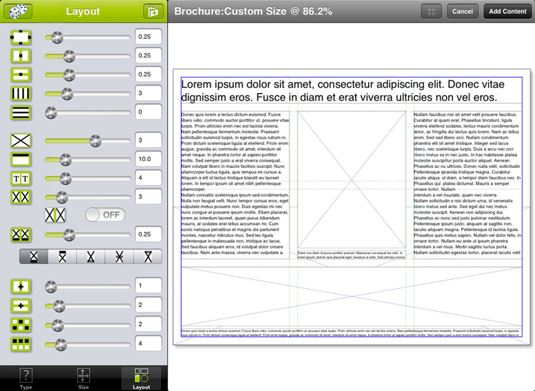Select first caption position segment option
The height and width of the screenshot is (391, 535).
click(x=34, y=257)
